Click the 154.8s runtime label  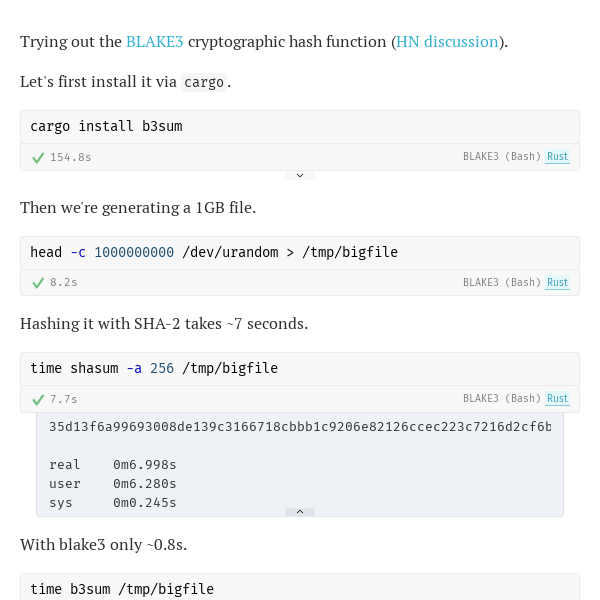point(71,157)
